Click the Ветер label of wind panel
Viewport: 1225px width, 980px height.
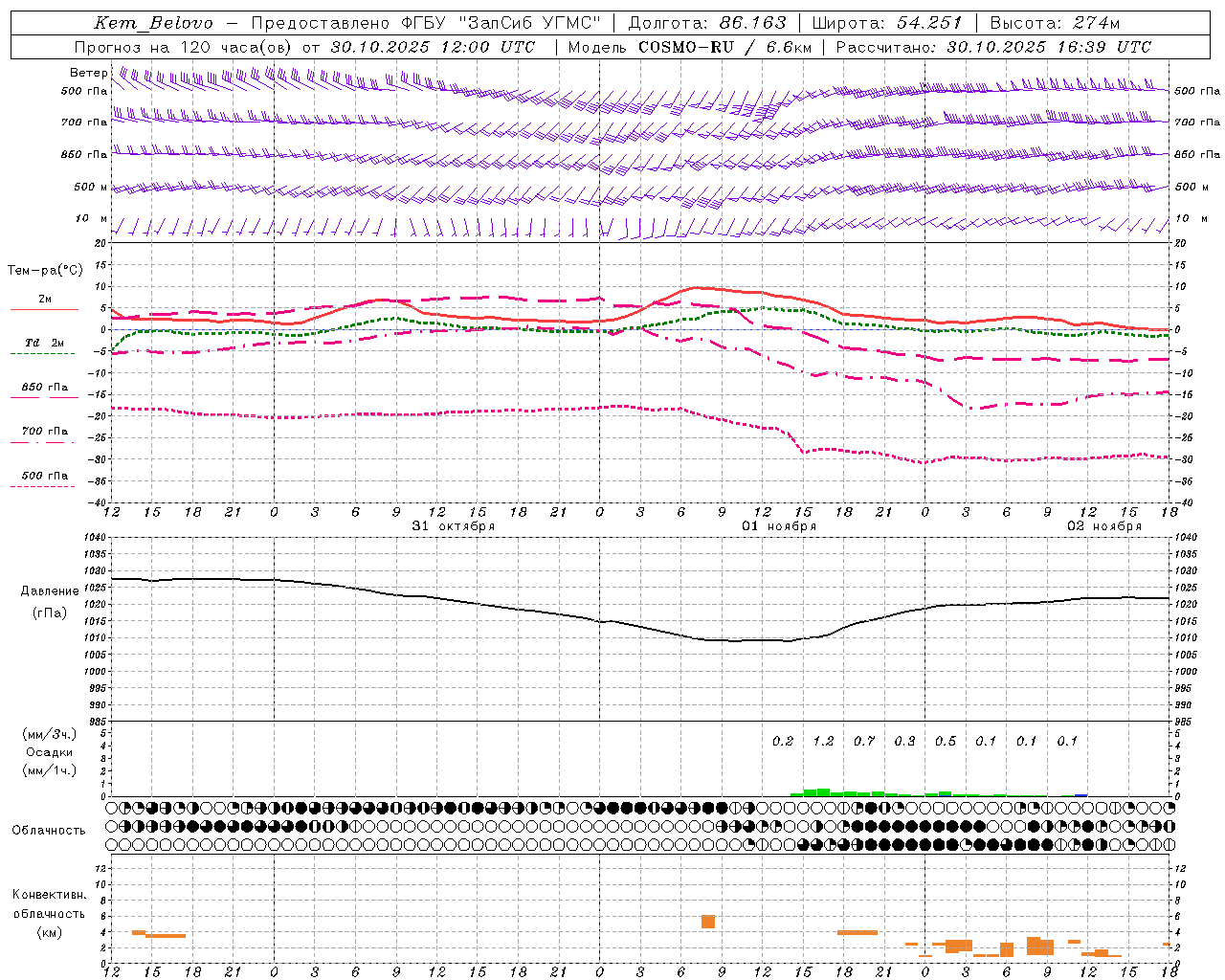88,73
